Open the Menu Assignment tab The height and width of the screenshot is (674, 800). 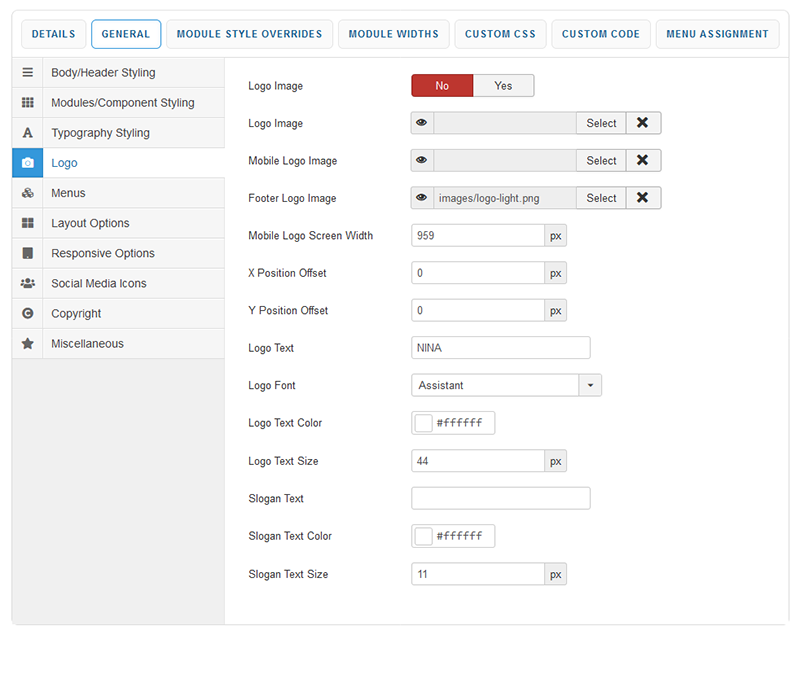pos(718,34)
